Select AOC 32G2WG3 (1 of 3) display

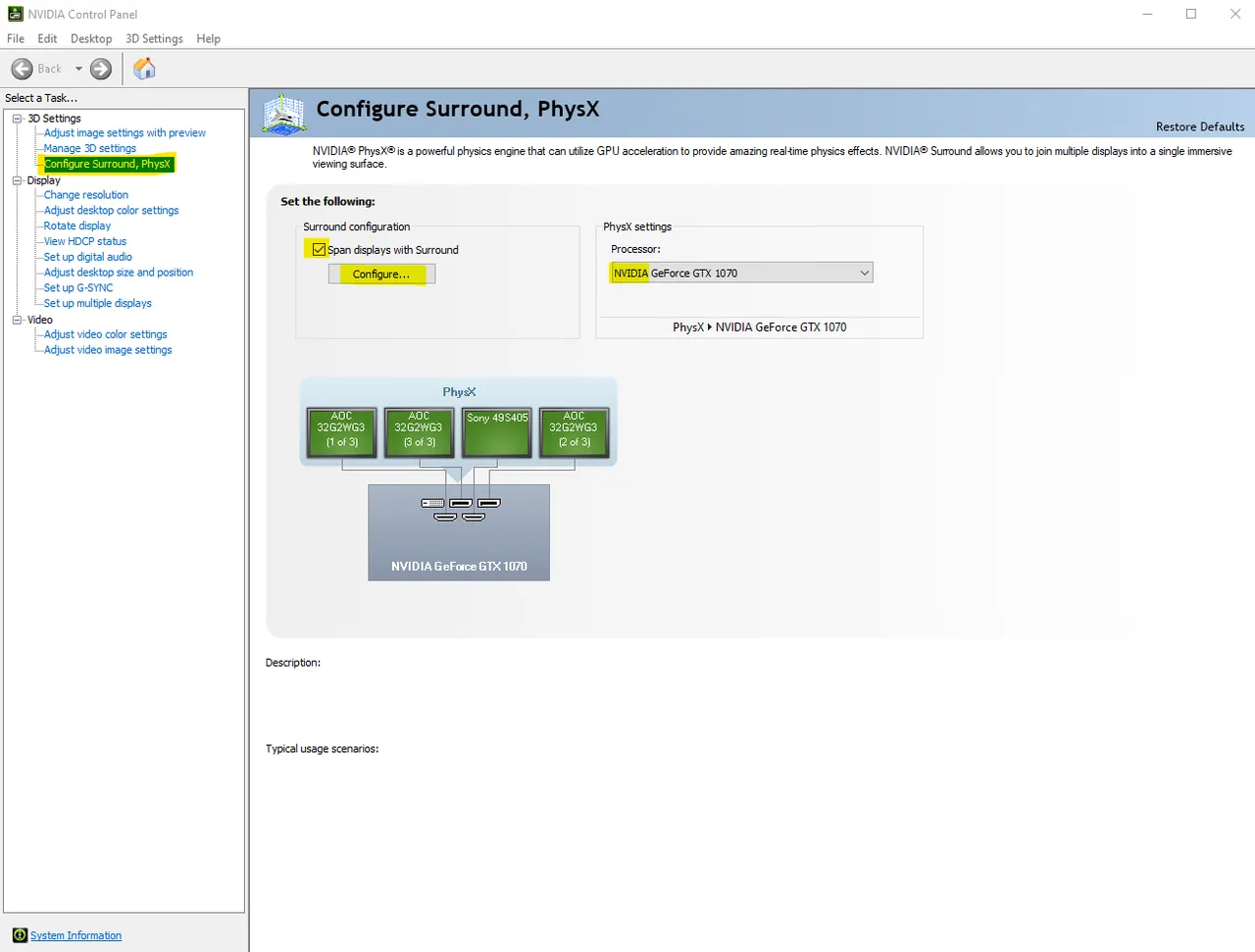(341, 432)
